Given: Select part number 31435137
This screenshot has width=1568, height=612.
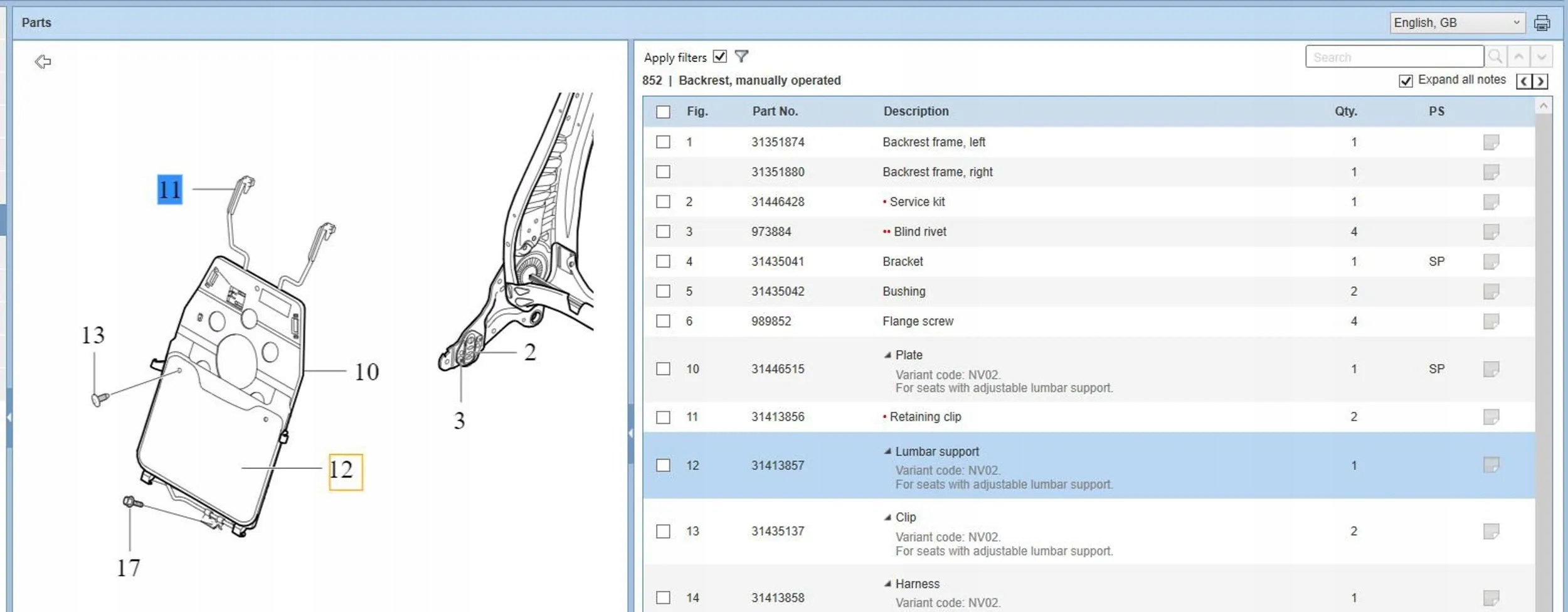Looking at the screenshot, I should point(778,532).
